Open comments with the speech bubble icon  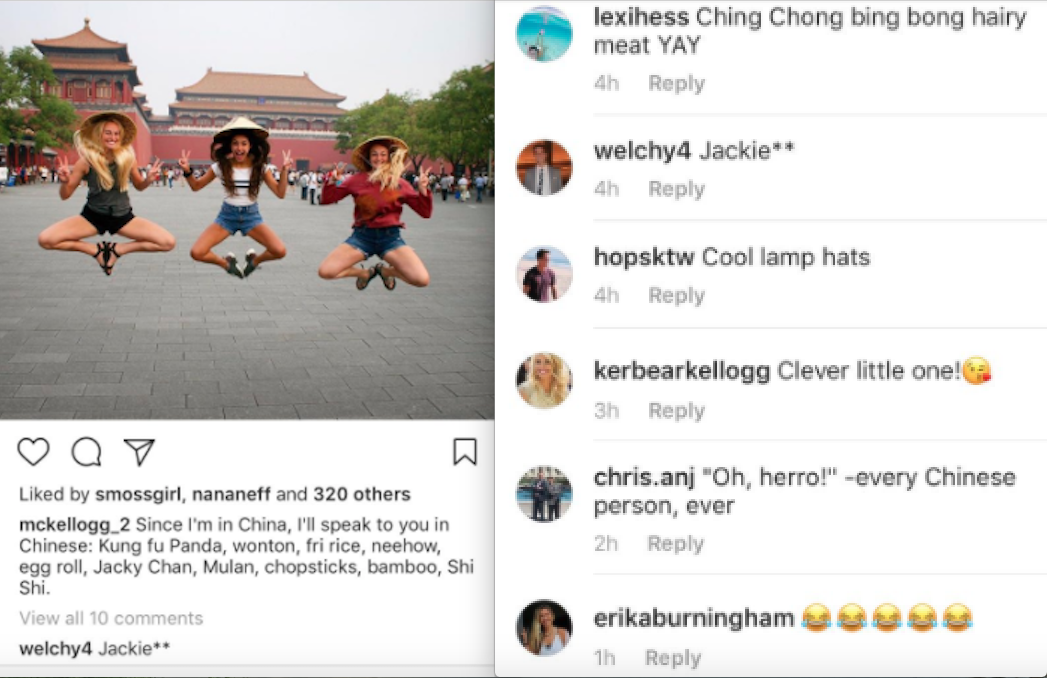tap(87, 452)
